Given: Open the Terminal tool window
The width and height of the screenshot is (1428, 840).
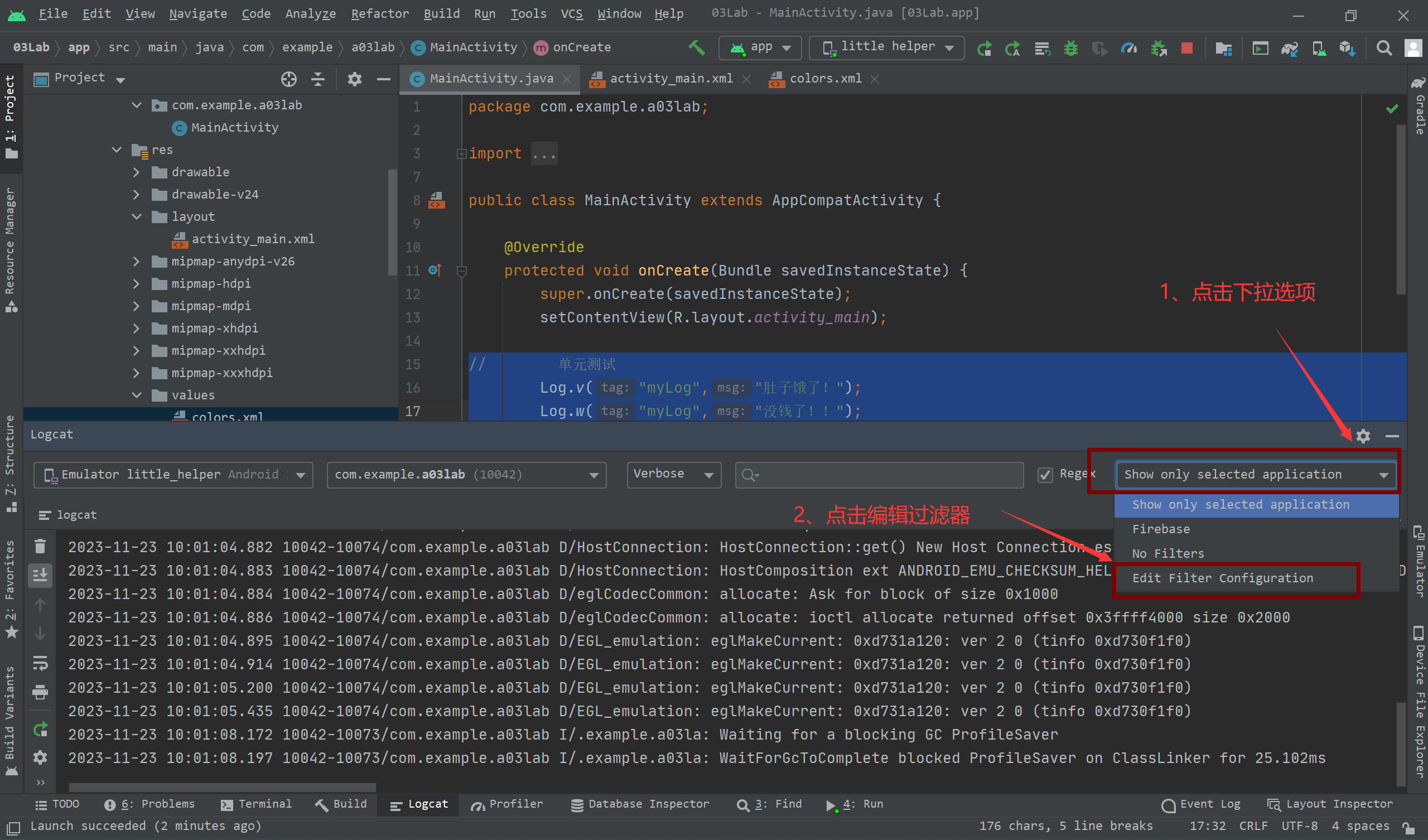Looking at the screenshot, I should [x=256, y=804].
